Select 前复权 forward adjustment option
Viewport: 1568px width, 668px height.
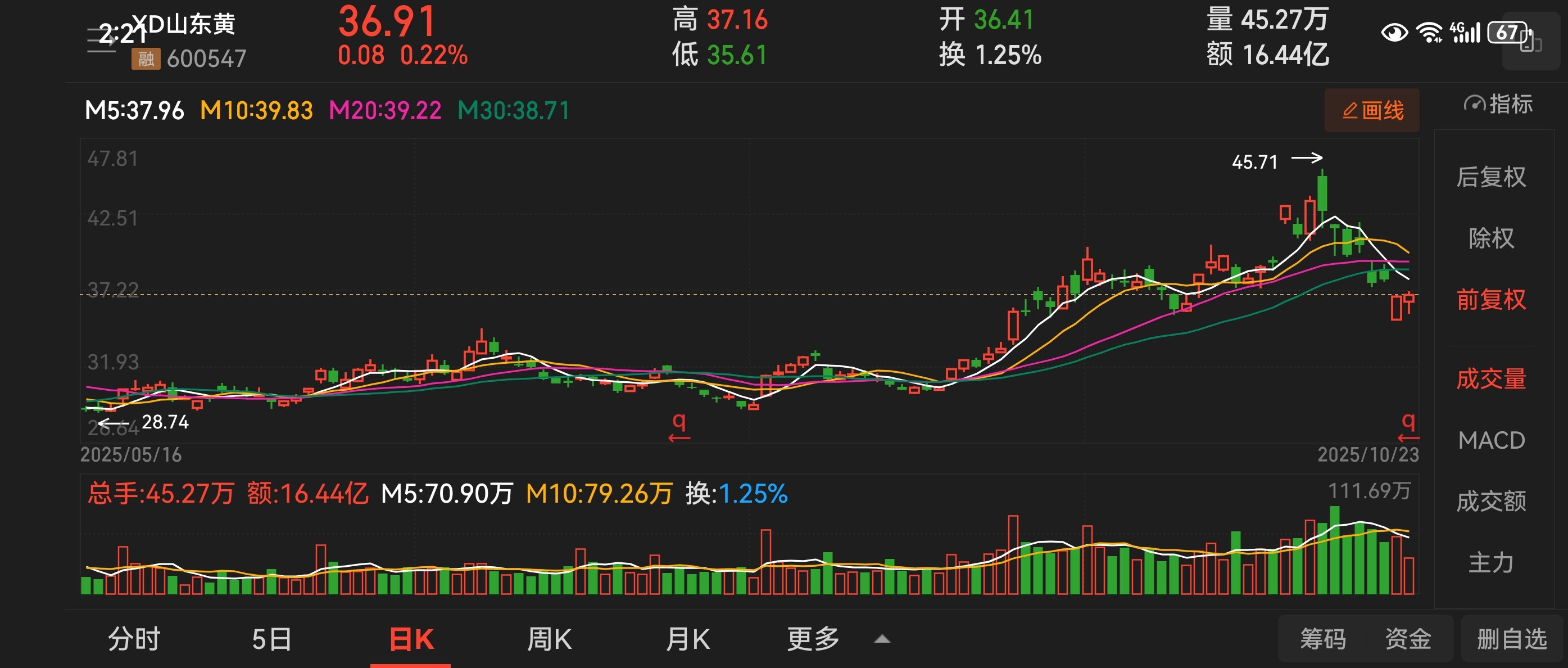point(1490,300)
